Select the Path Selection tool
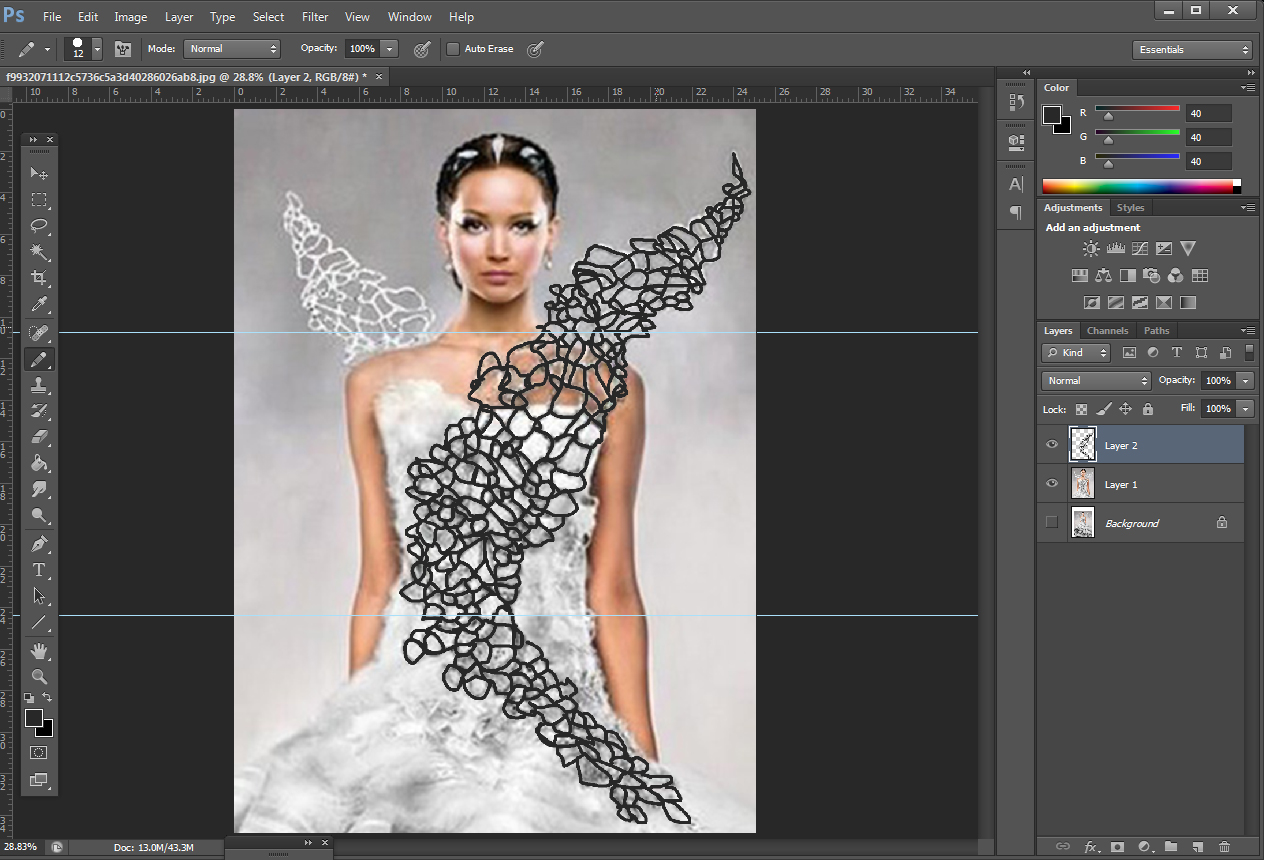Image resolution: width=1264 pixels, height=860 pixels. pos(39,596)
